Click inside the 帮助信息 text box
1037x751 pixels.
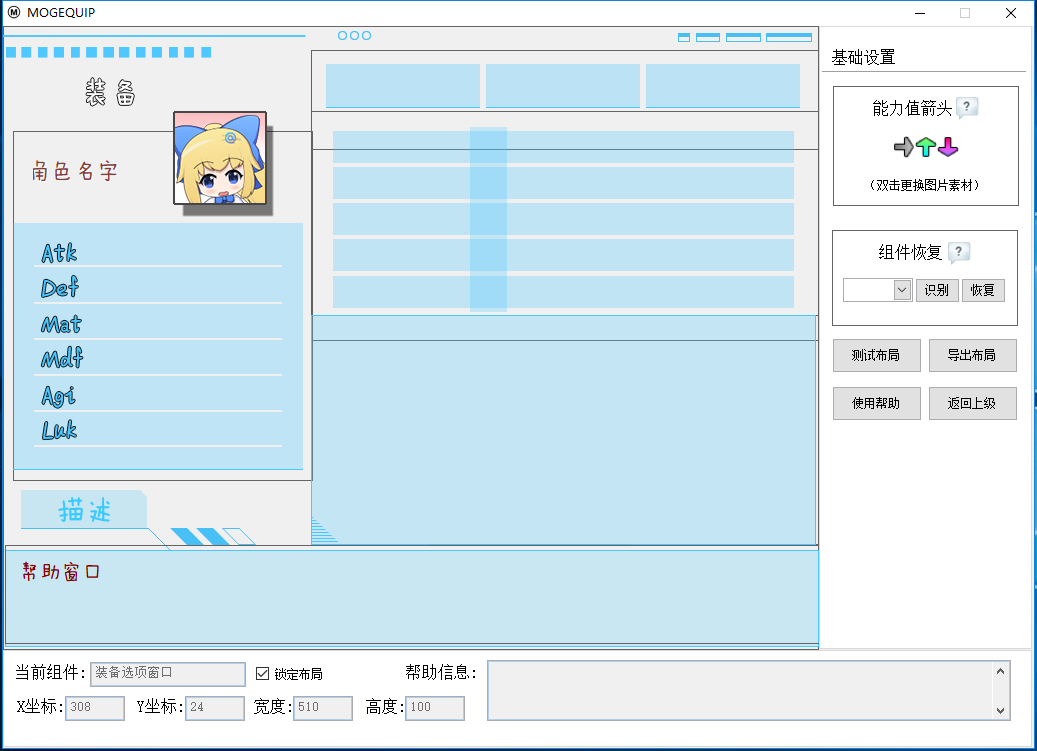(739, 690)
